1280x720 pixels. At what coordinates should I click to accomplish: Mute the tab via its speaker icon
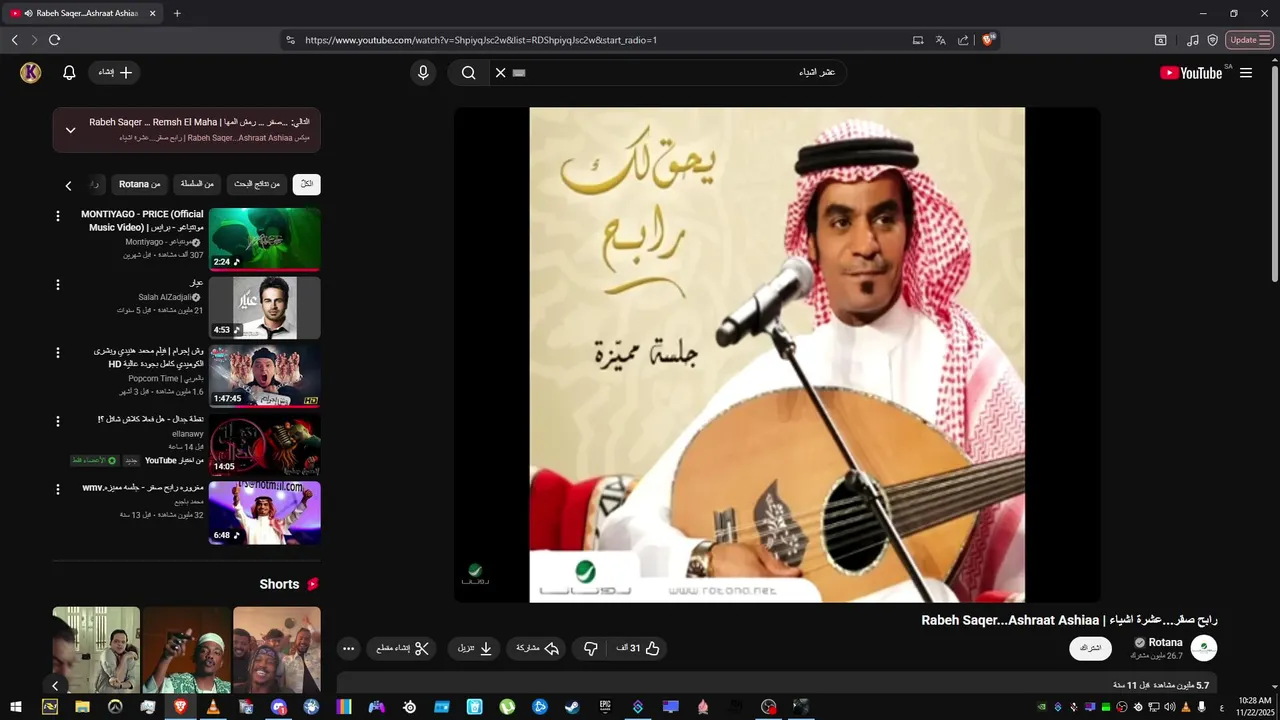27,13
